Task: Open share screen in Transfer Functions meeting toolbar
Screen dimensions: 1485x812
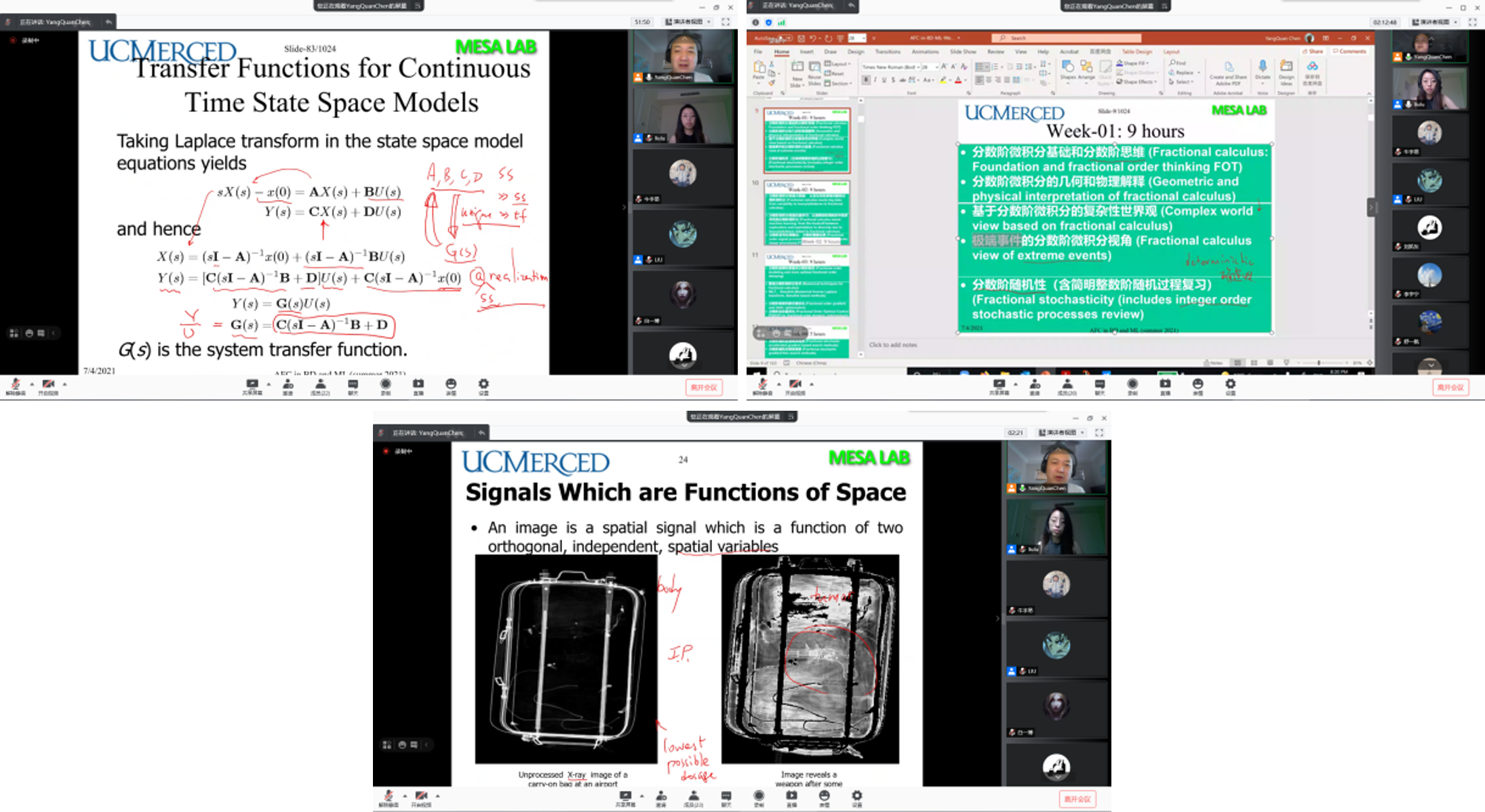Action: point(252,385)
